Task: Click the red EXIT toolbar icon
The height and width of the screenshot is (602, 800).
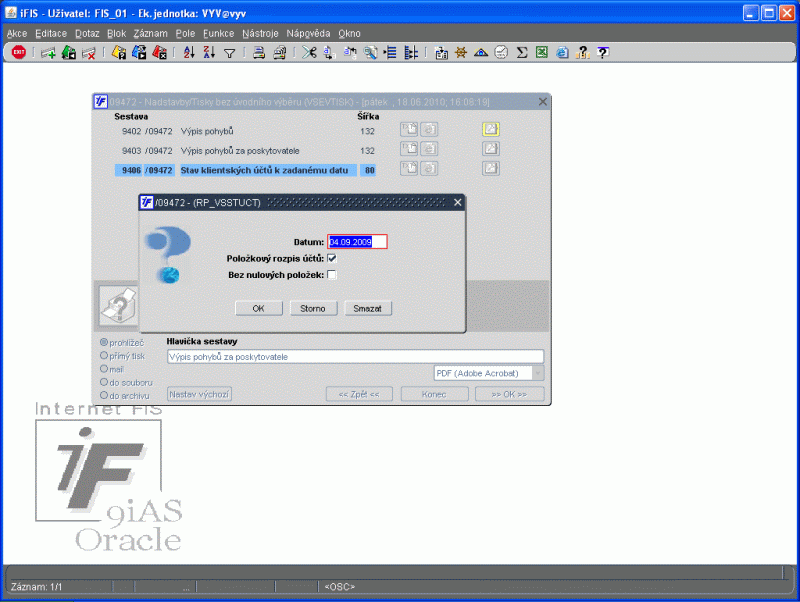Action: coord(19,53)
